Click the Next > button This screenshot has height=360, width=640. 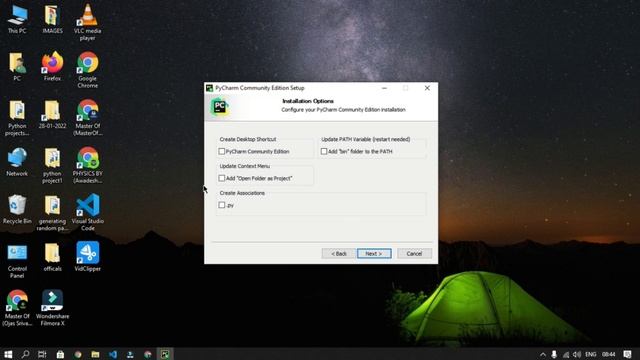click(x=374, y=253)
